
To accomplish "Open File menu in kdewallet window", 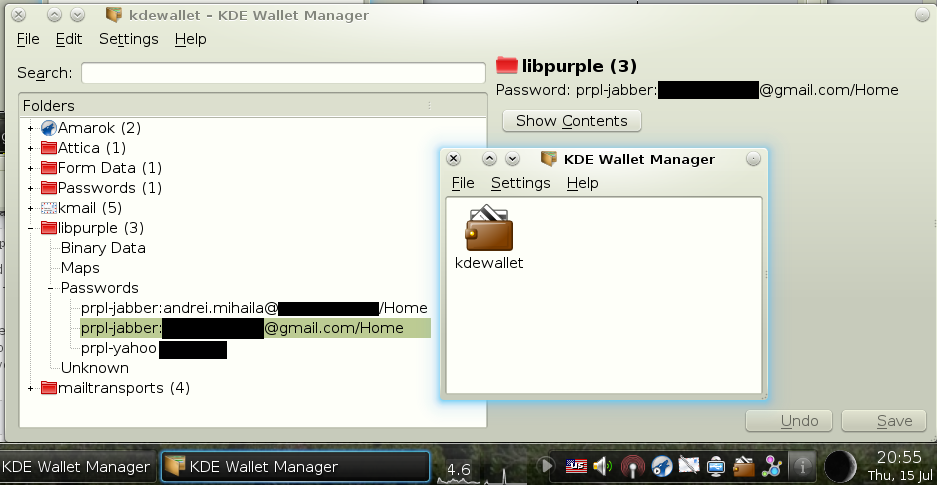I will (x=28, y=39).
